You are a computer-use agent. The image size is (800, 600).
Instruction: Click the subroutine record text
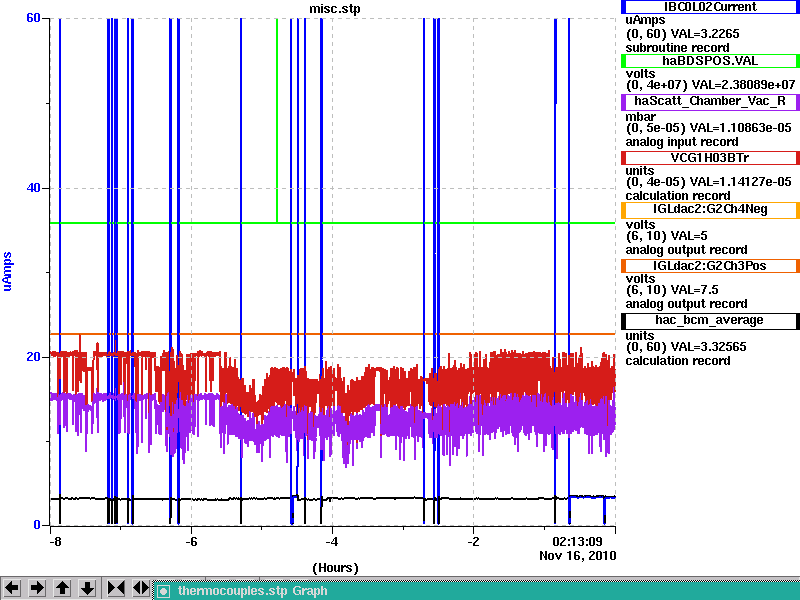(678, 48)
